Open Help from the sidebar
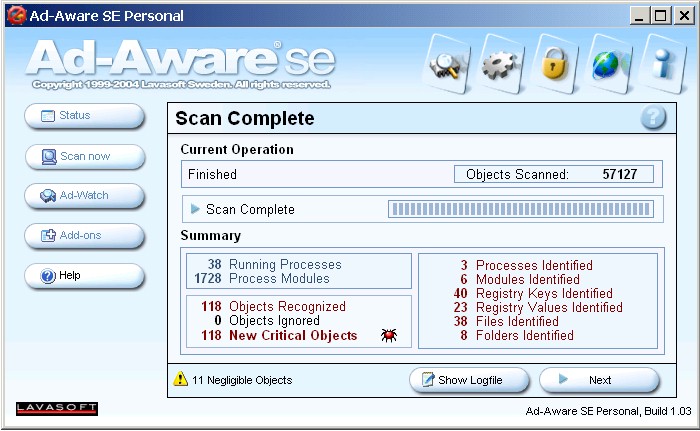Viewport: 700px width, 431px height. 84,276
